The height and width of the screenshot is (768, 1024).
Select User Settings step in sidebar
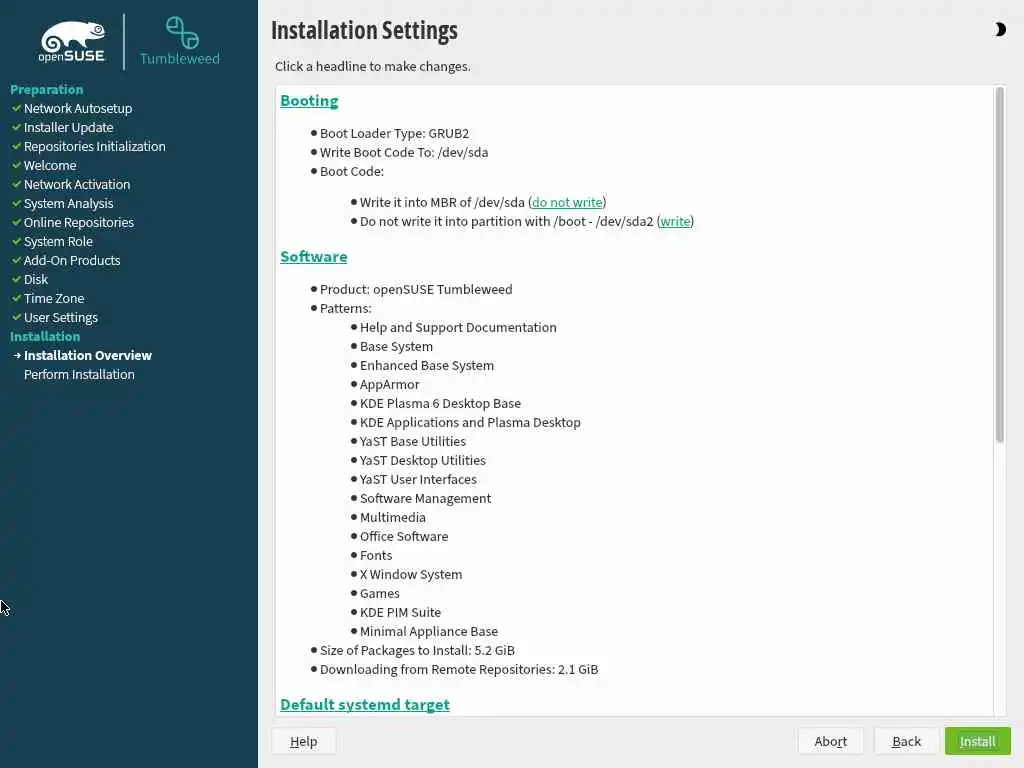pyautogui.click(x=61, y=317)
